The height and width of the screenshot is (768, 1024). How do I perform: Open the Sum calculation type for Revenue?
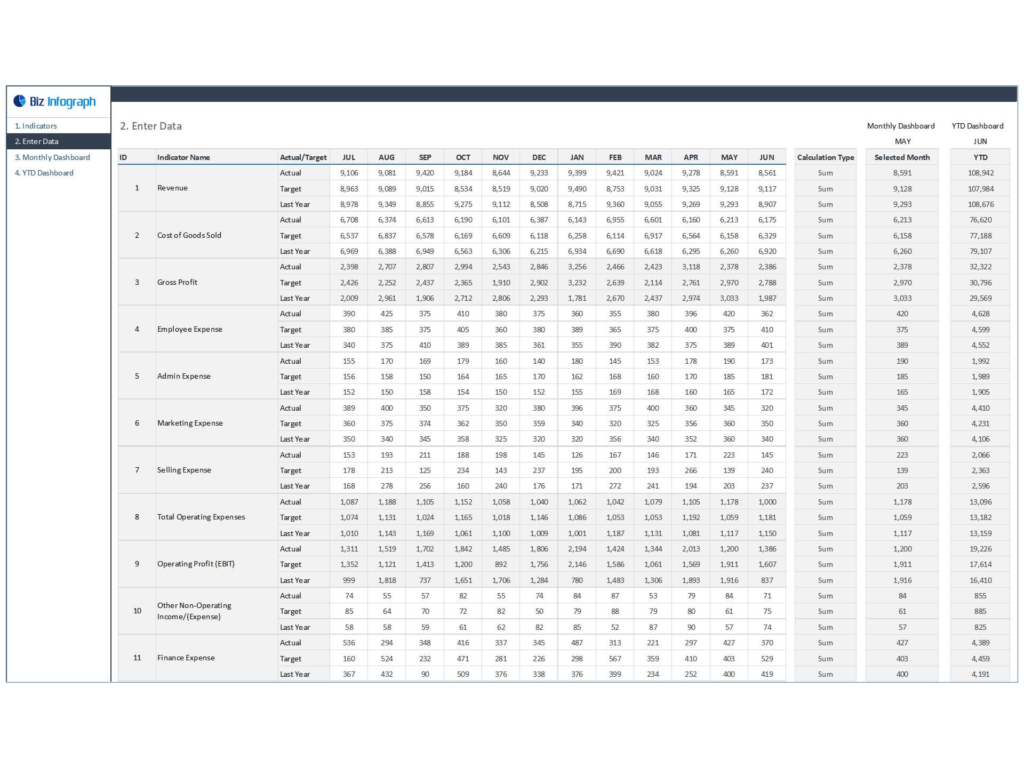[x=826, y=173]
